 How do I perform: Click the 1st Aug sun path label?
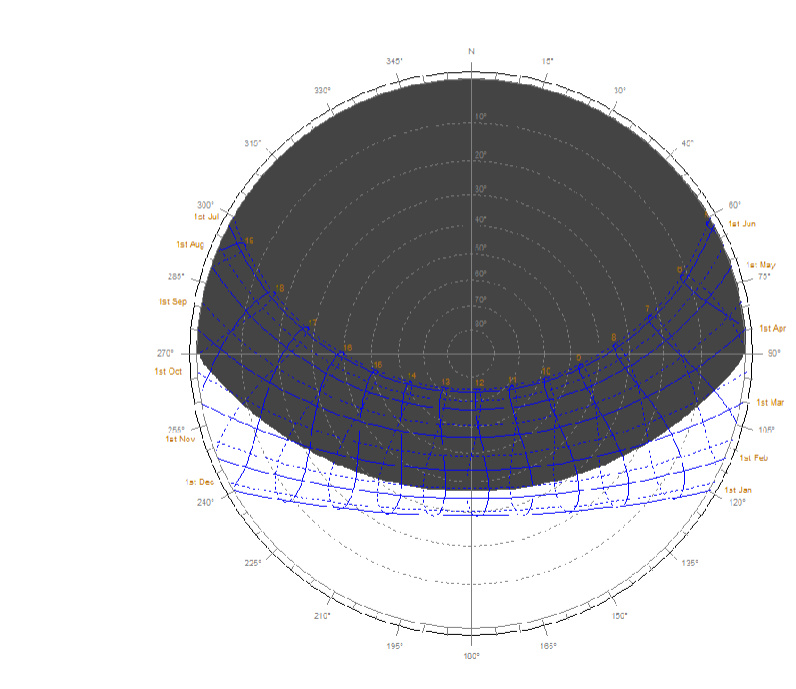[x=190, y=244]
